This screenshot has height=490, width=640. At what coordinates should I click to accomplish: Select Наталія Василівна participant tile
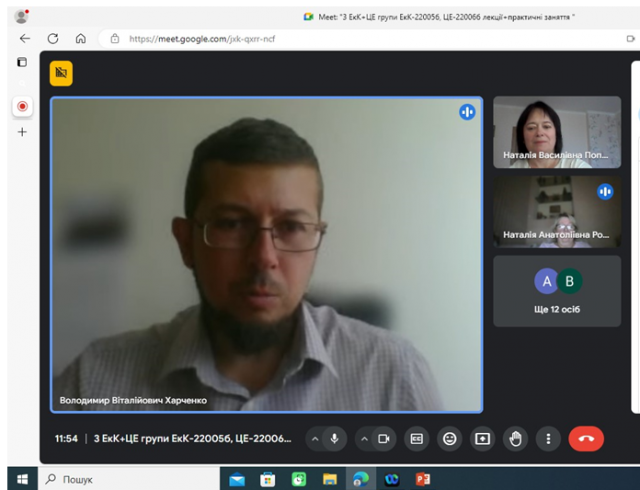[557, 132]
